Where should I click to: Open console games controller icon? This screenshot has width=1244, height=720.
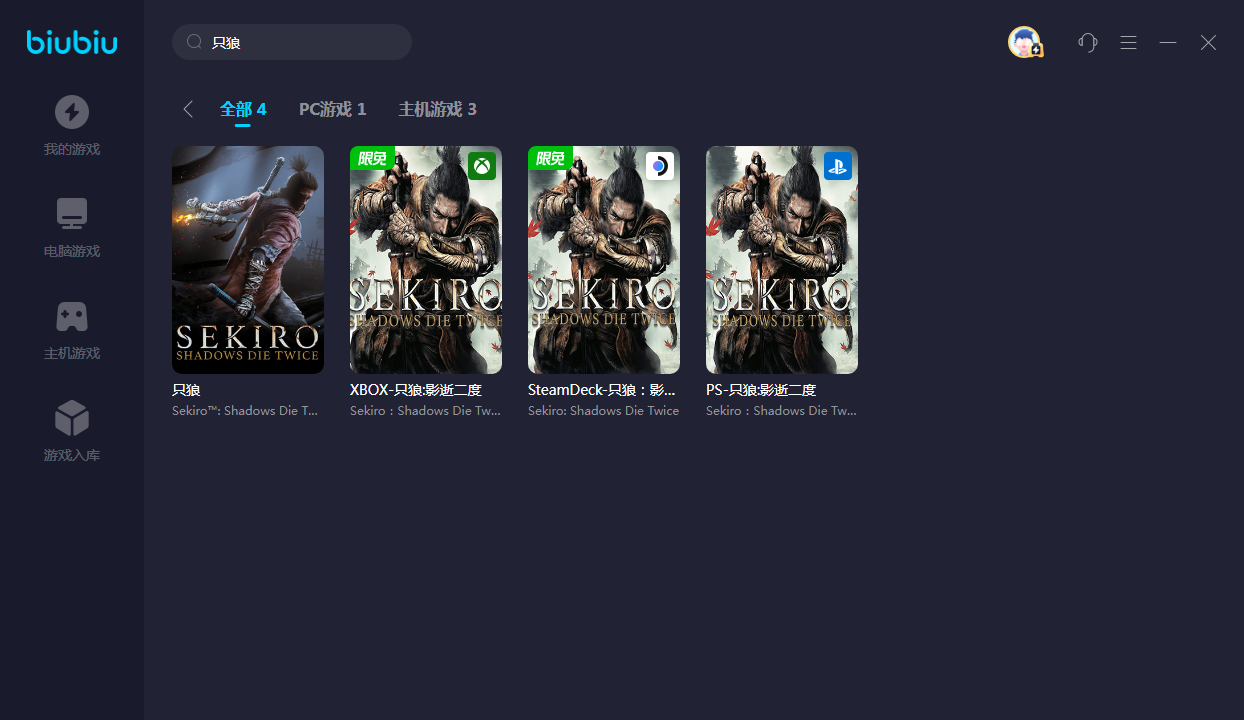[x=72, y=316]
